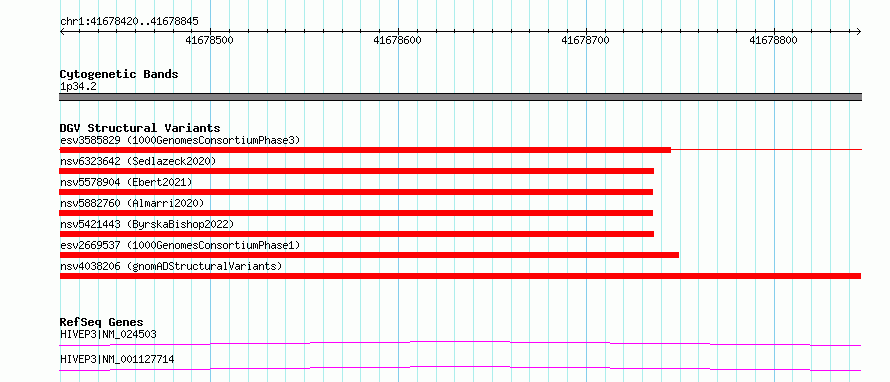This screenshot has width=890, height=382.
Task: Open variant nsv5882760 Almarri2020 label
Action: click(132, 203)
